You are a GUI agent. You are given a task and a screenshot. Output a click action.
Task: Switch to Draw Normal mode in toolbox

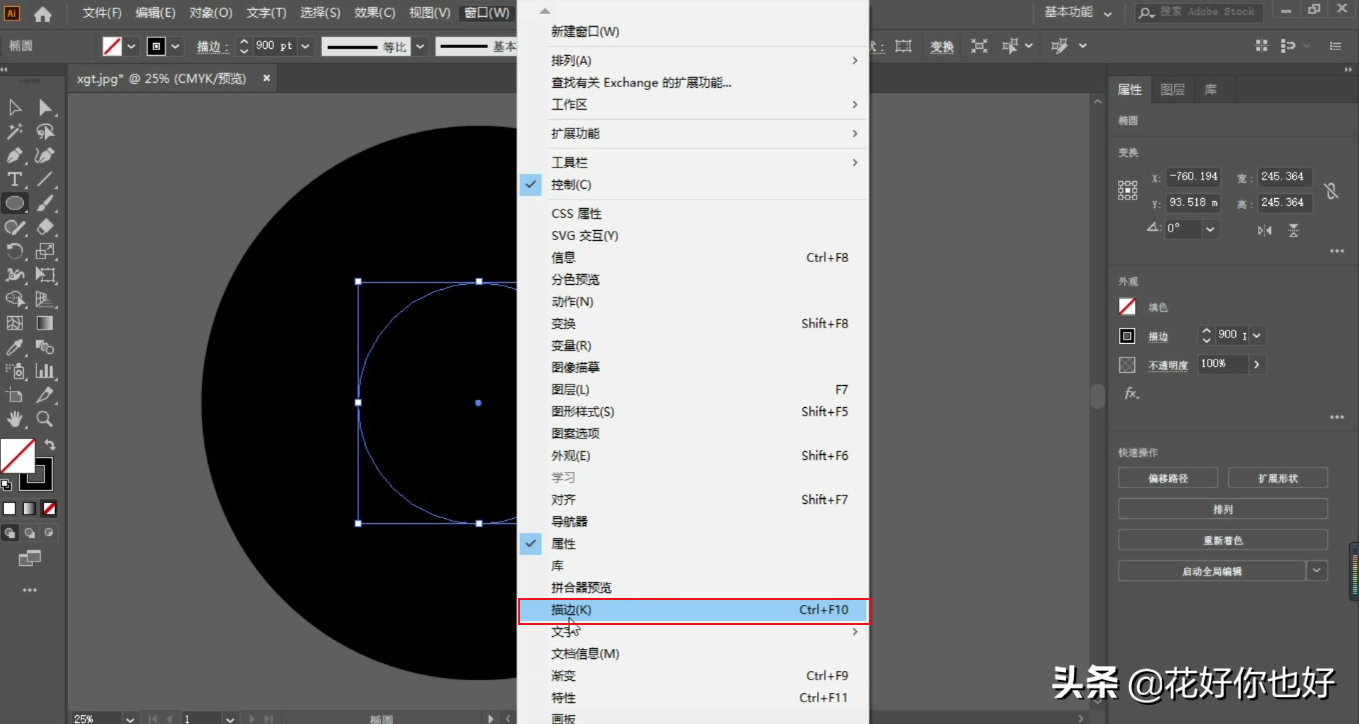(10, 533)
